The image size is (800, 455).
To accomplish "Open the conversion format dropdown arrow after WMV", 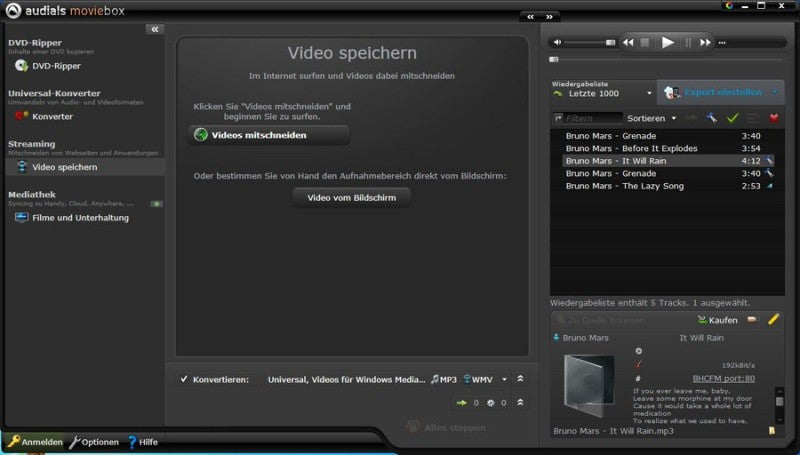I will (504, 379).
